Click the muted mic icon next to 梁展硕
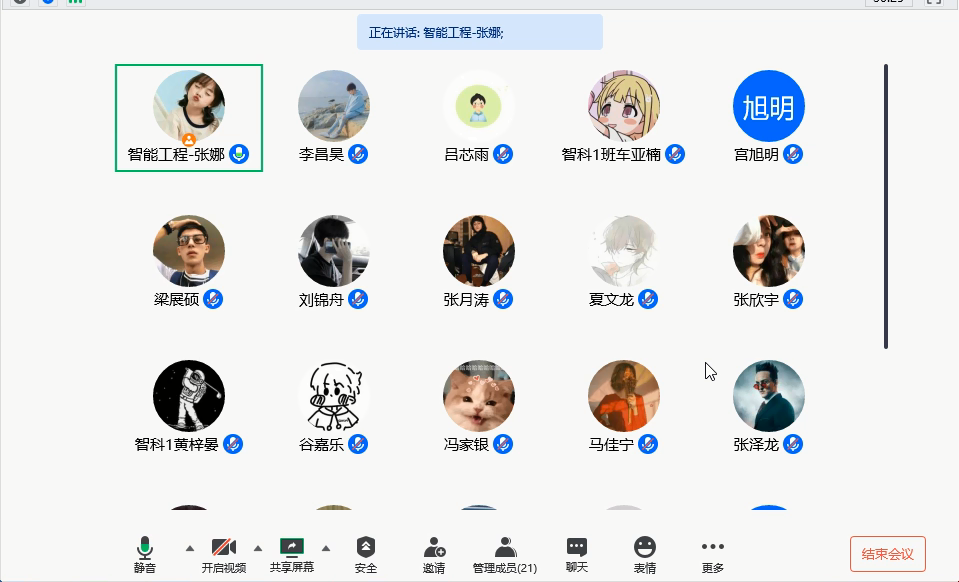Image resolution: width=959 pixels, height=582 pixels. (213, 299)
